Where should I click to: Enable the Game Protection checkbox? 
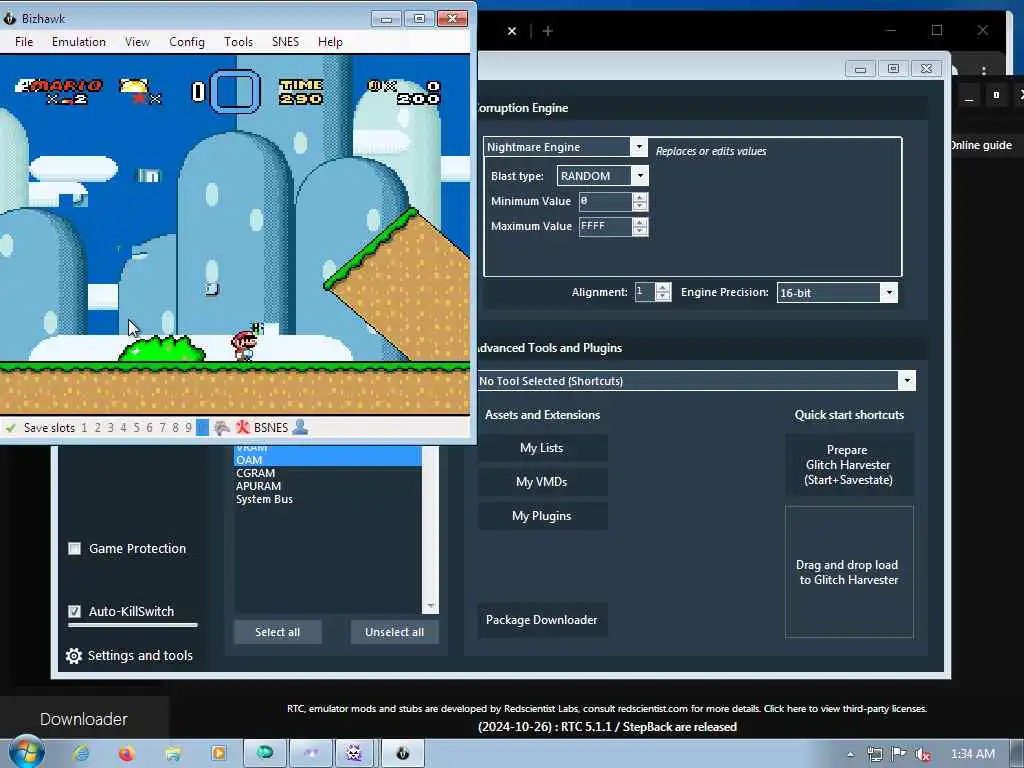click(x=74, y=549)
